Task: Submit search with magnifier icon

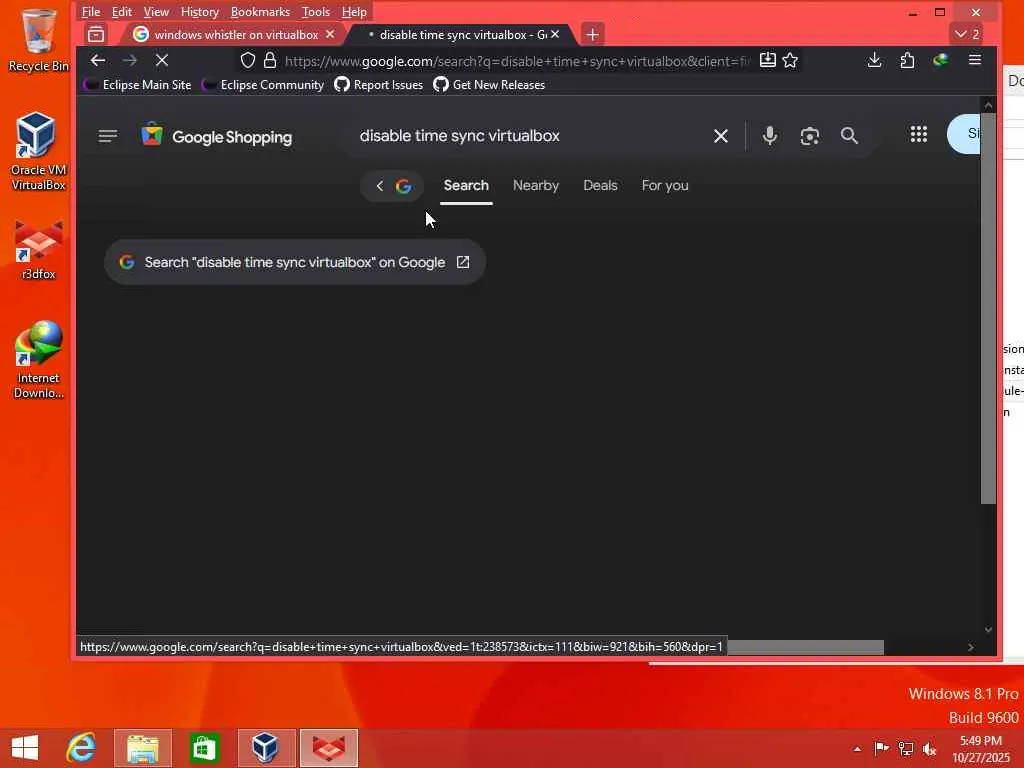Action: (849, 136)
